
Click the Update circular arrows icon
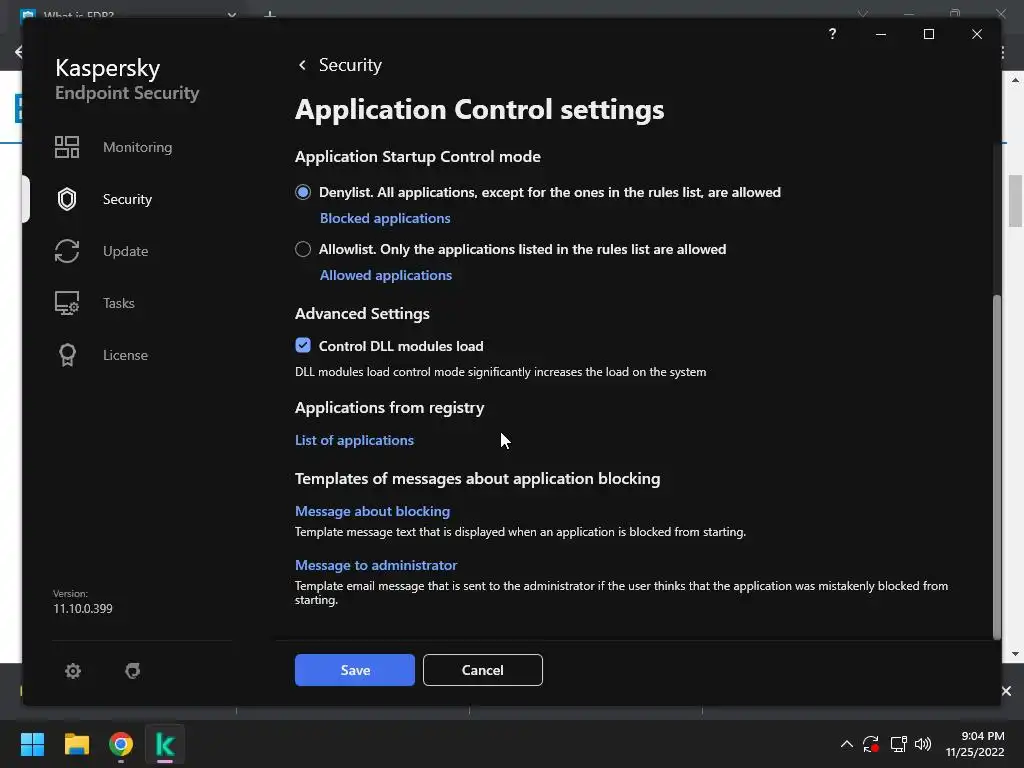tap(67, 251)
